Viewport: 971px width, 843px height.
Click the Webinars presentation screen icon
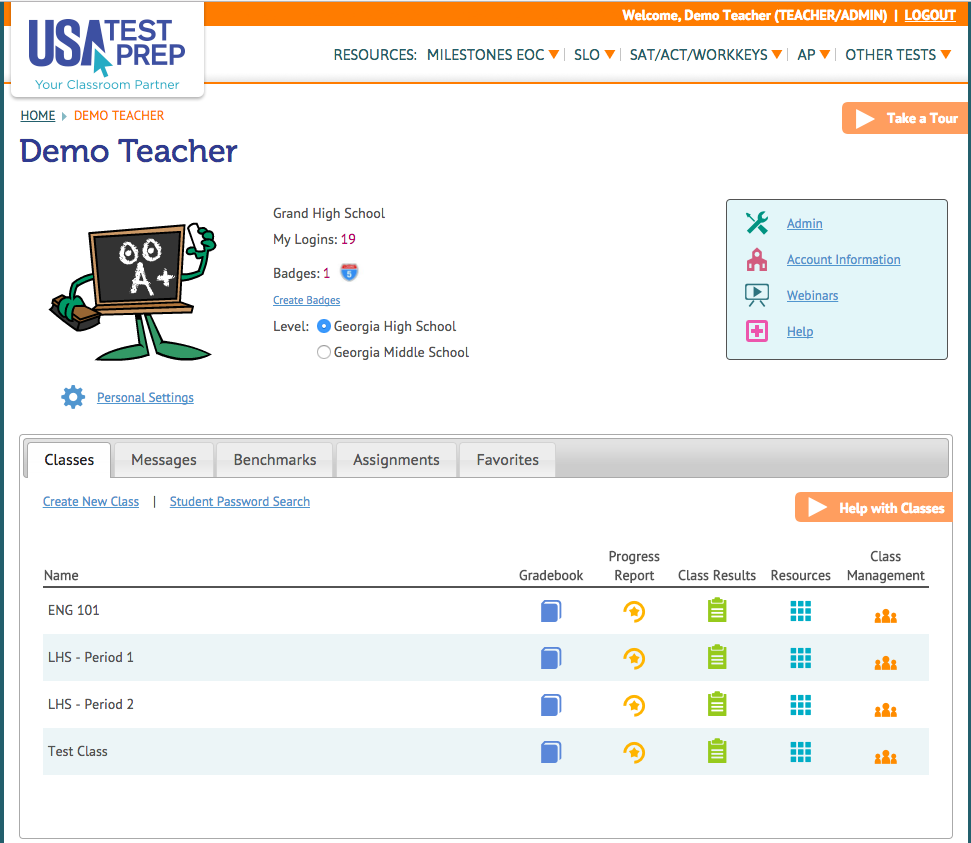[757, 295]
